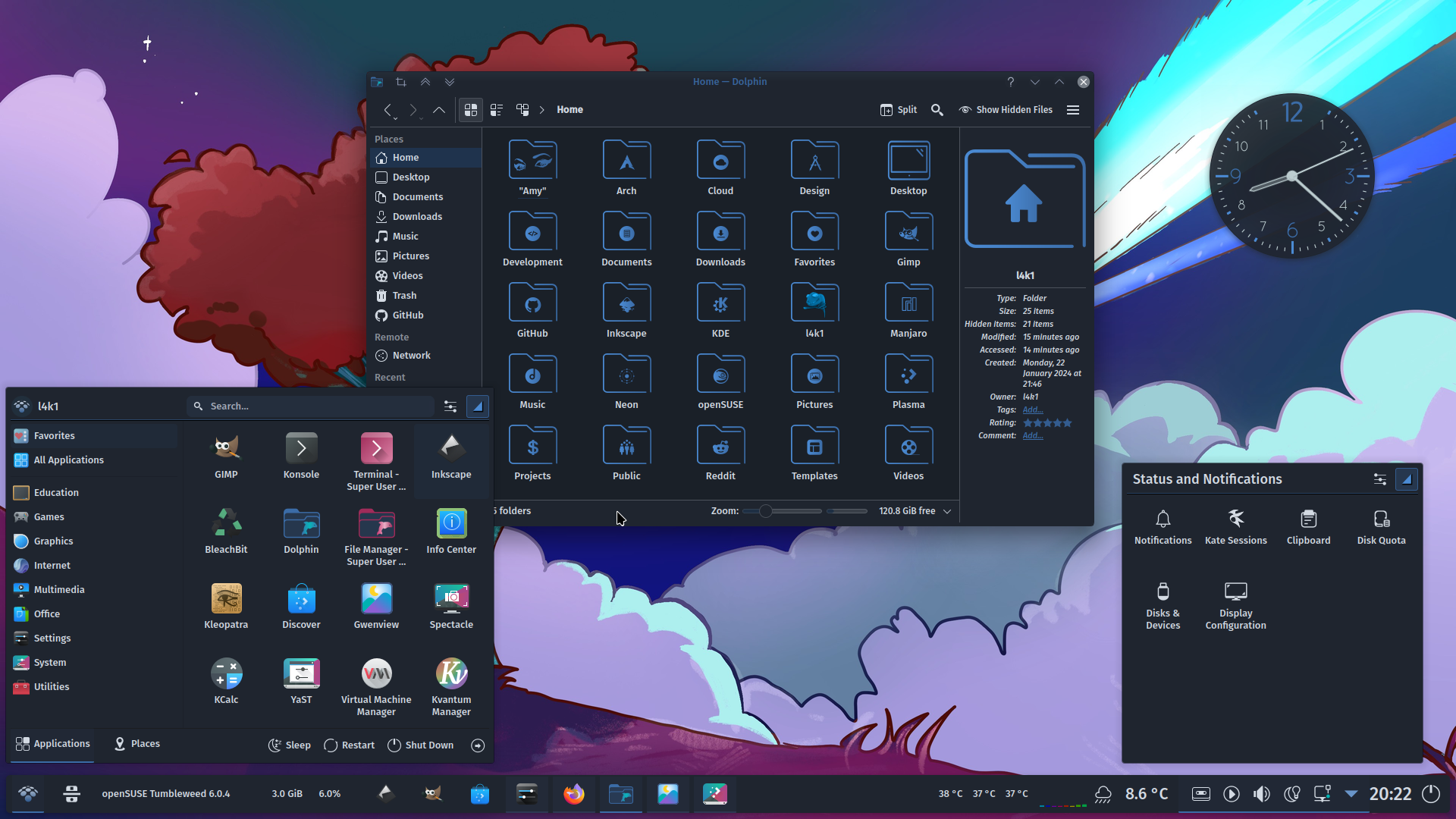Image resolution: width=1456 pixels, height=819 pixels.
Task: Click the Dolphin search magnifier icon
Action: 937,110
